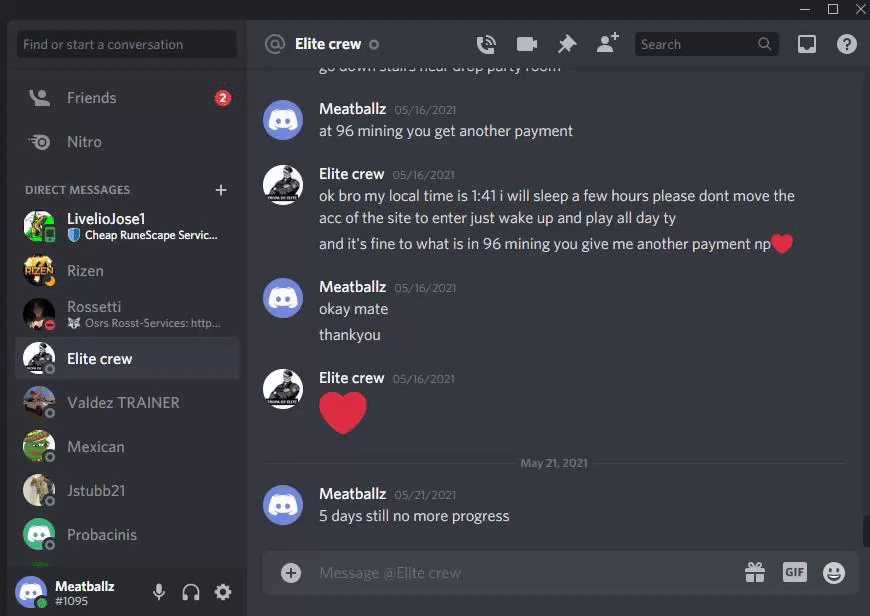
Task: Open the conversation with Valdez TRAINER
Action: point(127,402)
